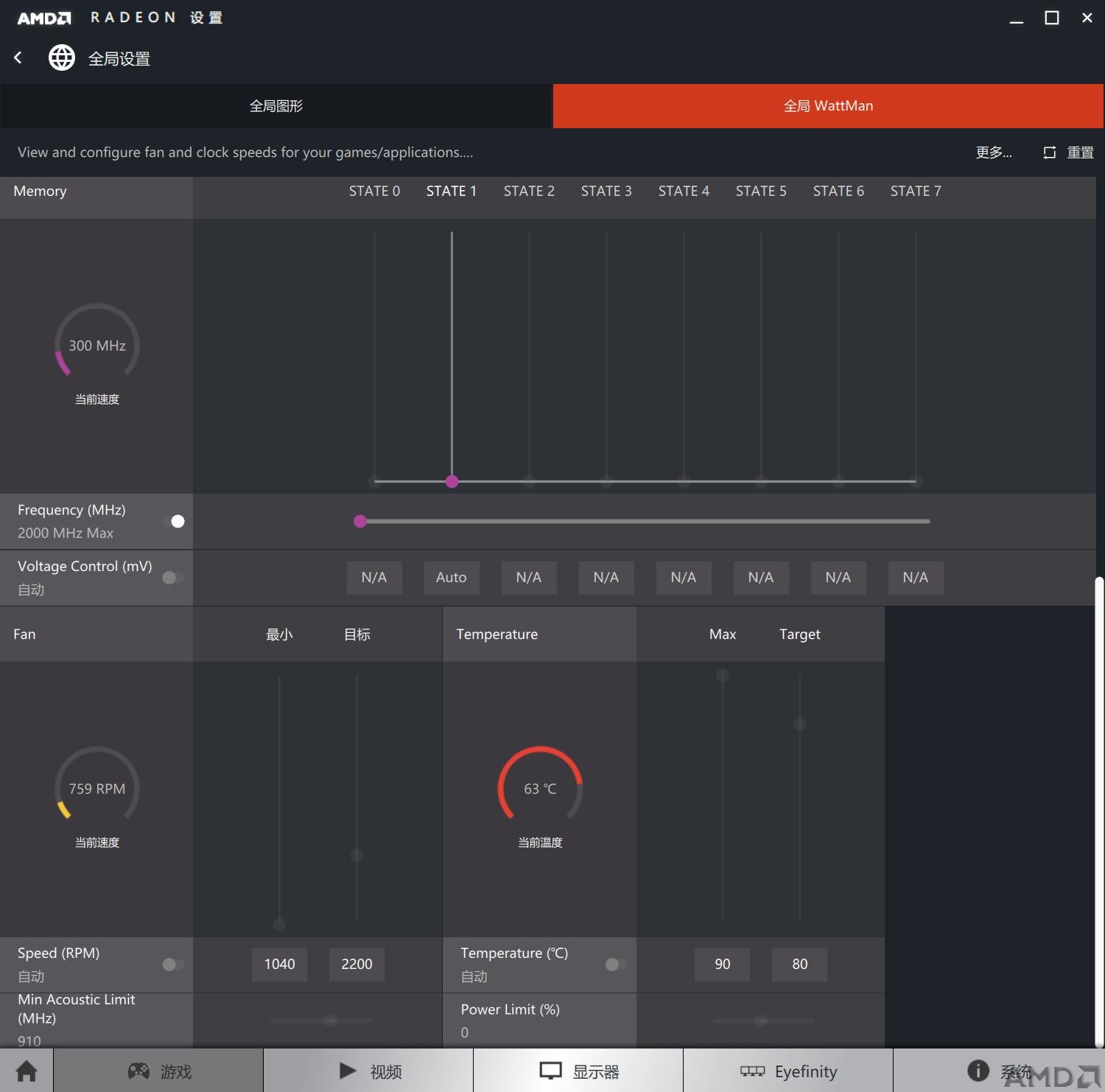
Task: Click the fan 最小 vertical slider handle
Action: [x=279, y=924]
